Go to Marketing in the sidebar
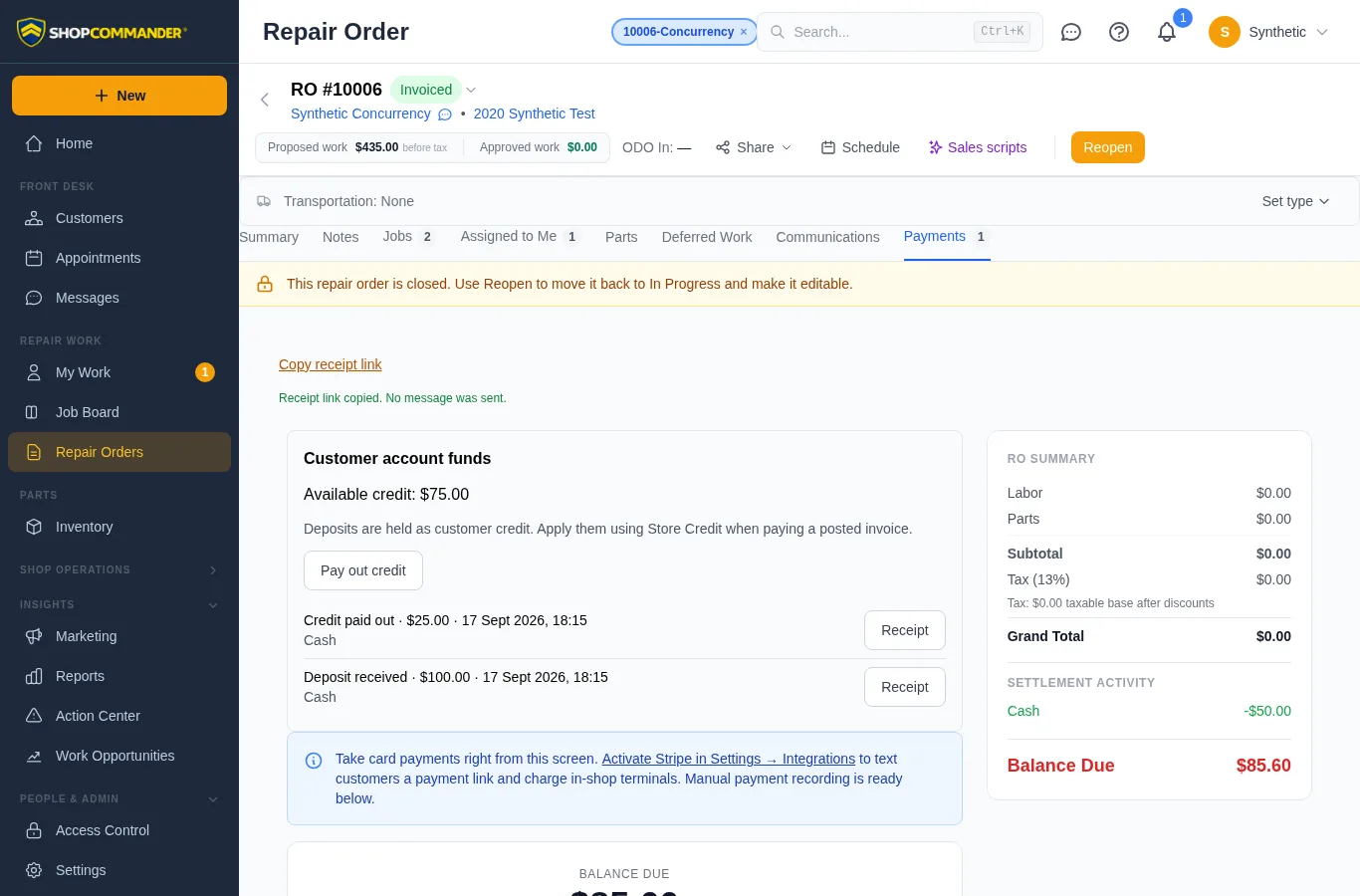The image size is (1360, 896). point(119,636)
